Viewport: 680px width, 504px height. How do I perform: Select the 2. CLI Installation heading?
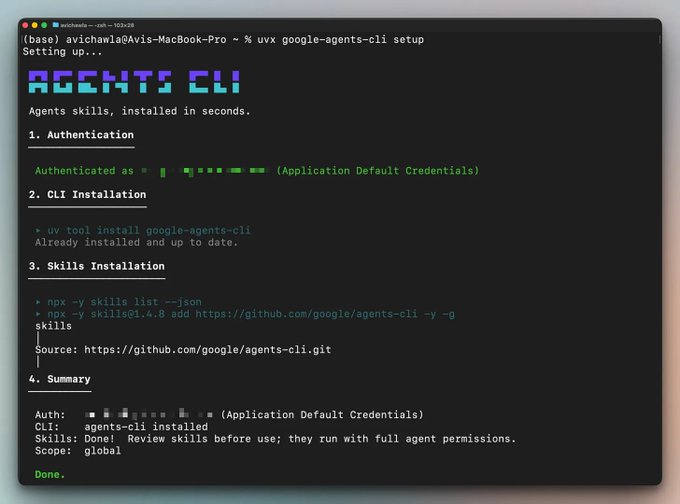[87, 194]
